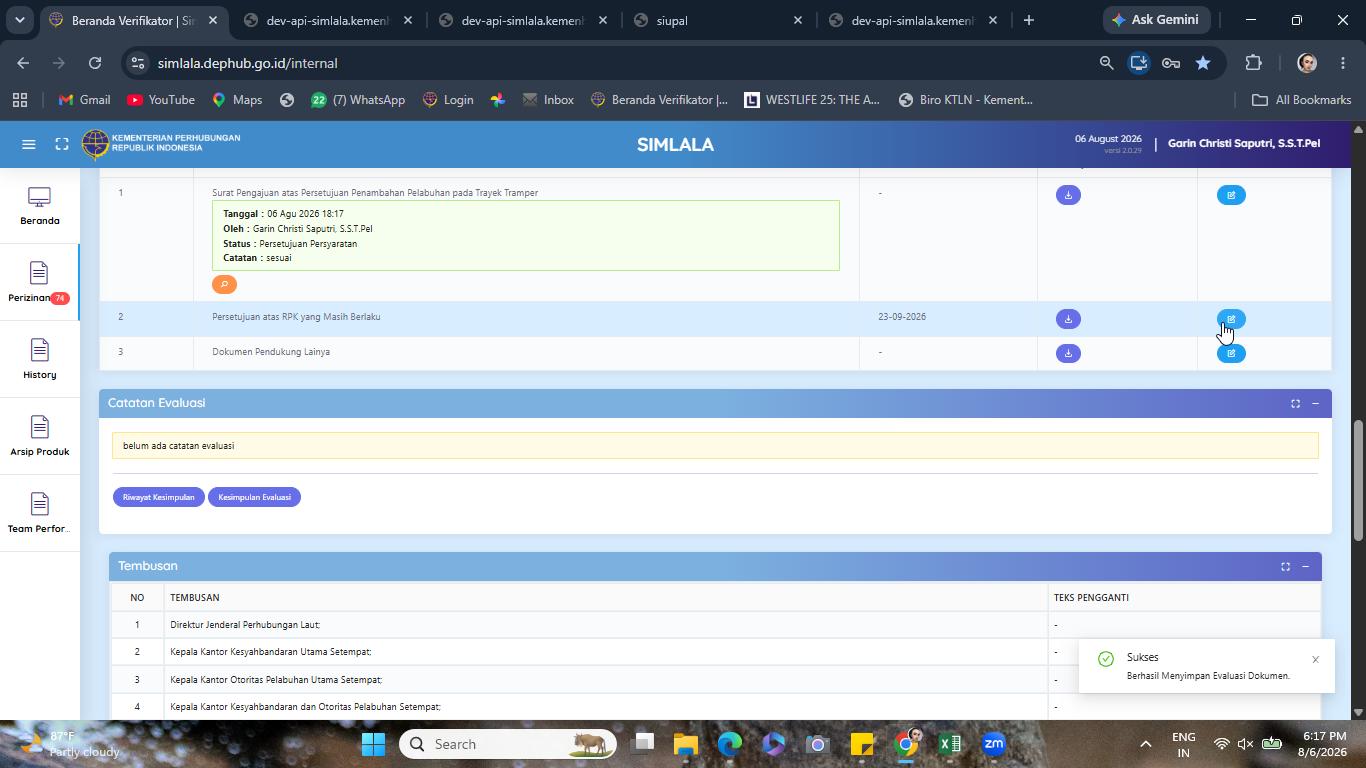Click the Kesimpulan Evaluasi button

[254, 497]
